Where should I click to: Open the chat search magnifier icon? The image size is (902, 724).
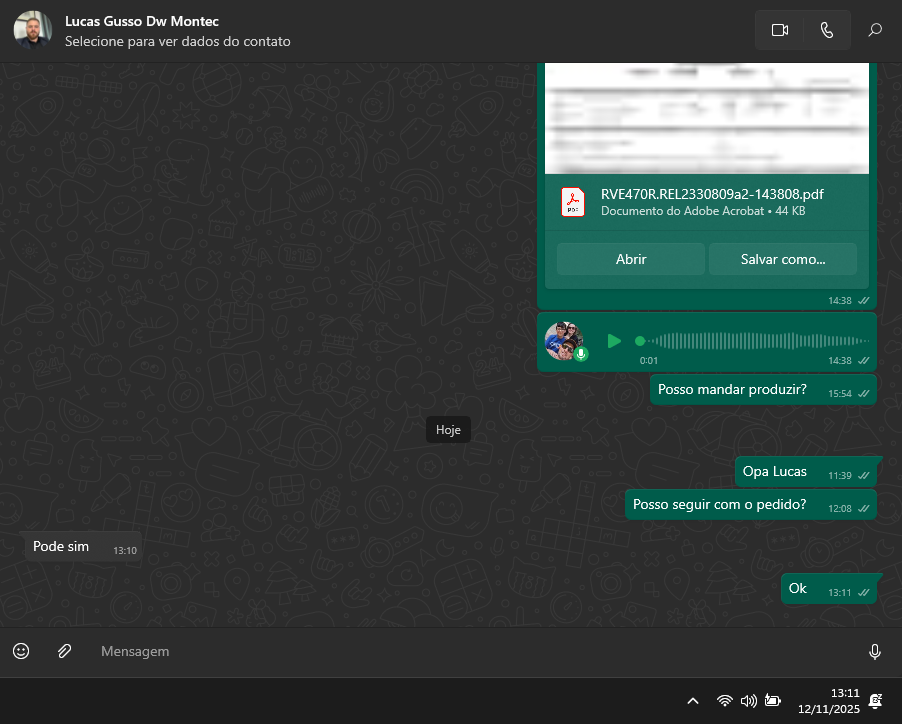pyautogui.click(x=875, y=30)
